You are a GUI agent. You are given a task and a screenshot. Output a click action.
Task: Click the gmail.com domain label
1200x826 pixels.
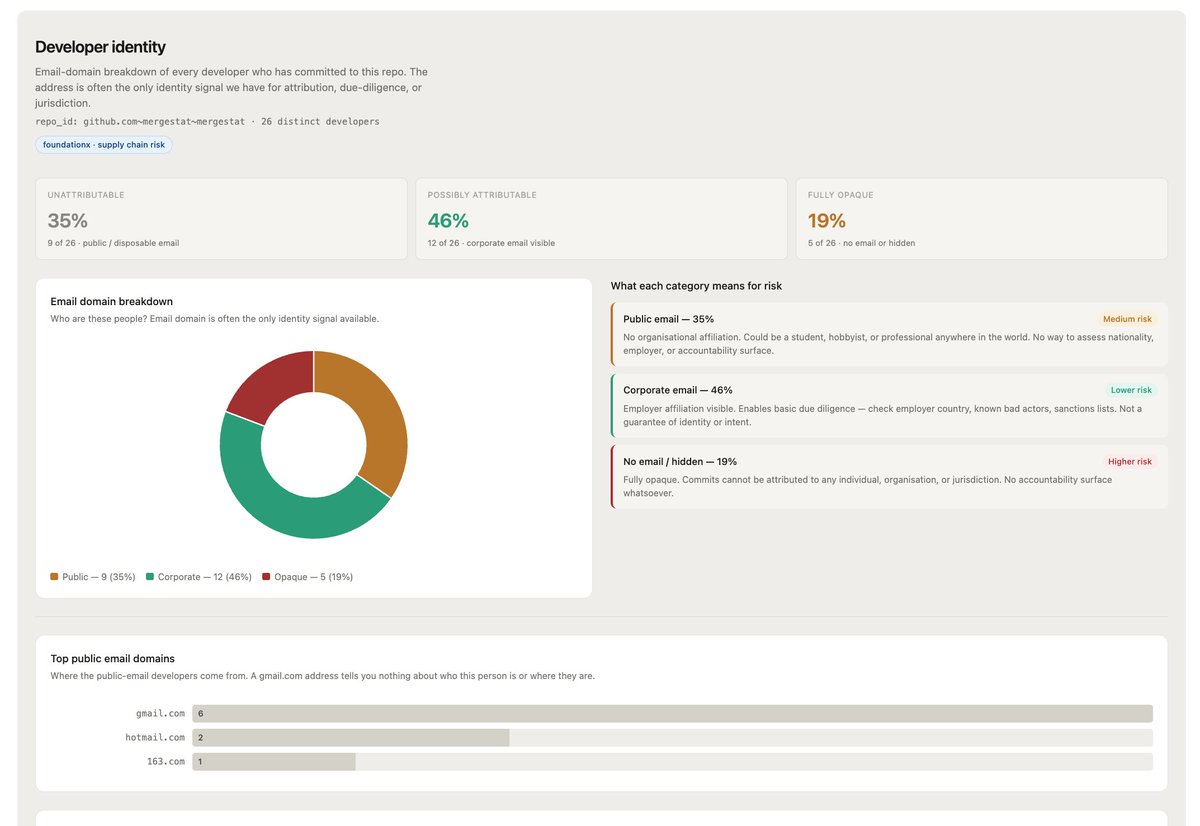click(160, 714)
